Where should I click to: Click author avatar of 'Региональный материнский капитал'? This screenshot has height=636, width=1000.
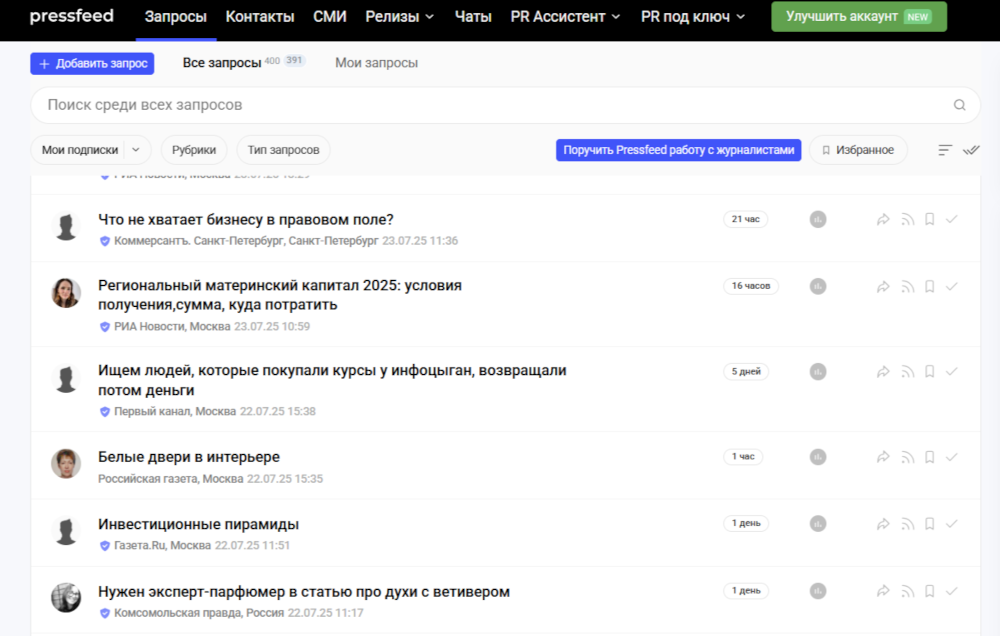(x=66, y=293)
